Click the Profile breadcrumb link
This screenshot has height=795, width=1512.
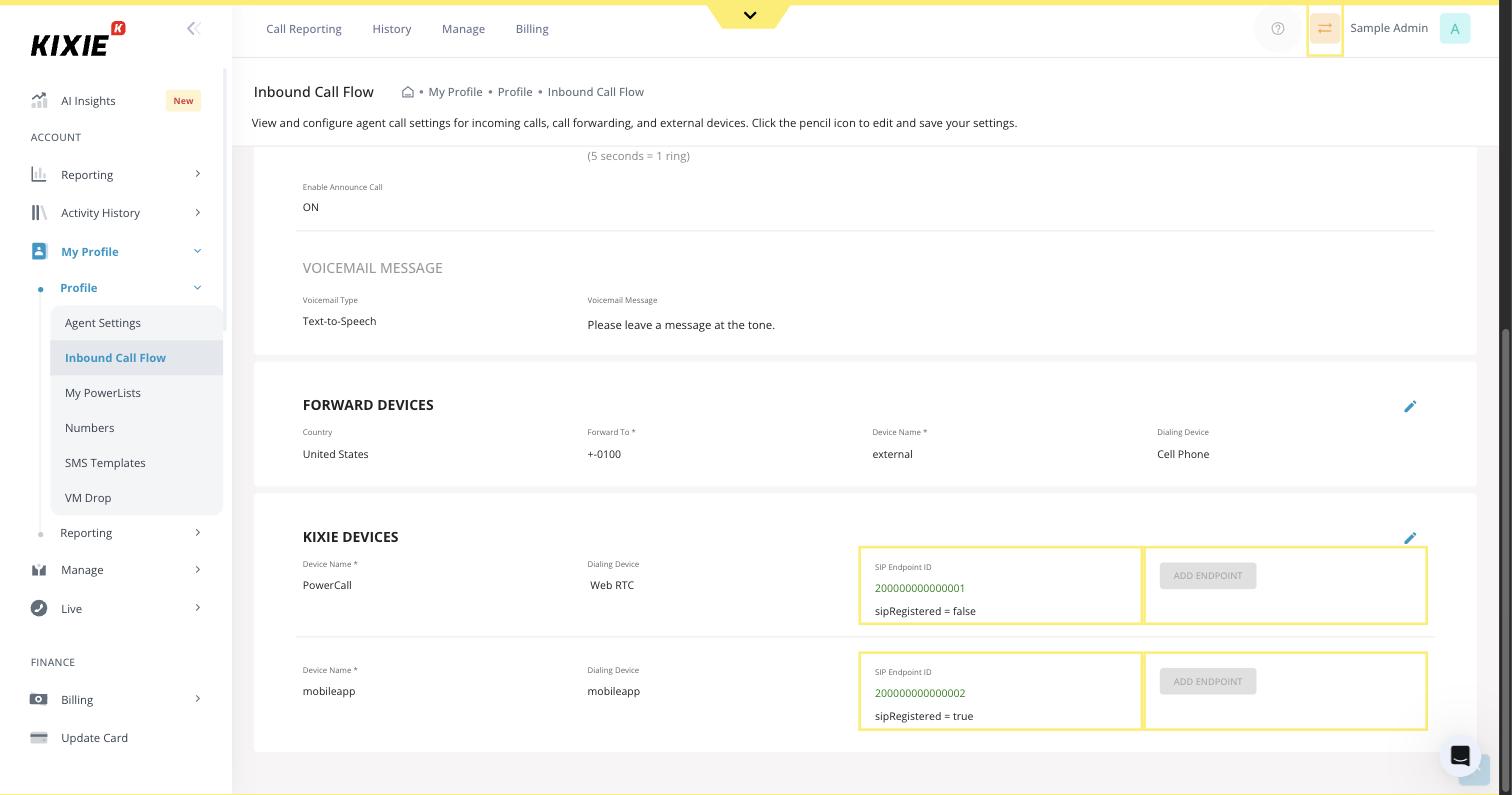[x=515, y=92]
